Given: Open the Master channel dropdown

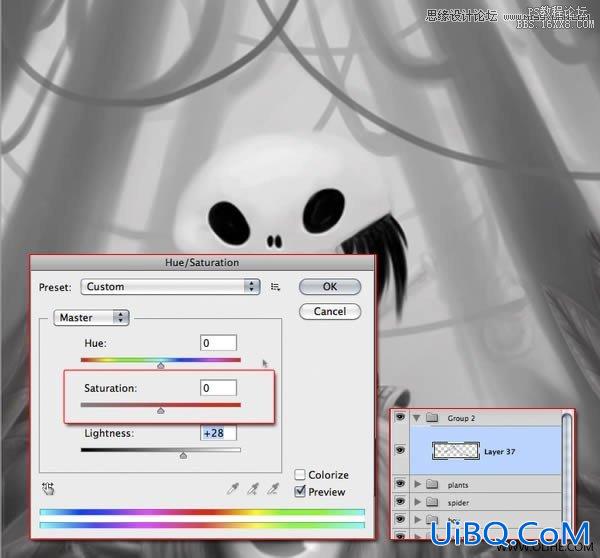Looking at the screenshot, I should click(x=91, y=318).
